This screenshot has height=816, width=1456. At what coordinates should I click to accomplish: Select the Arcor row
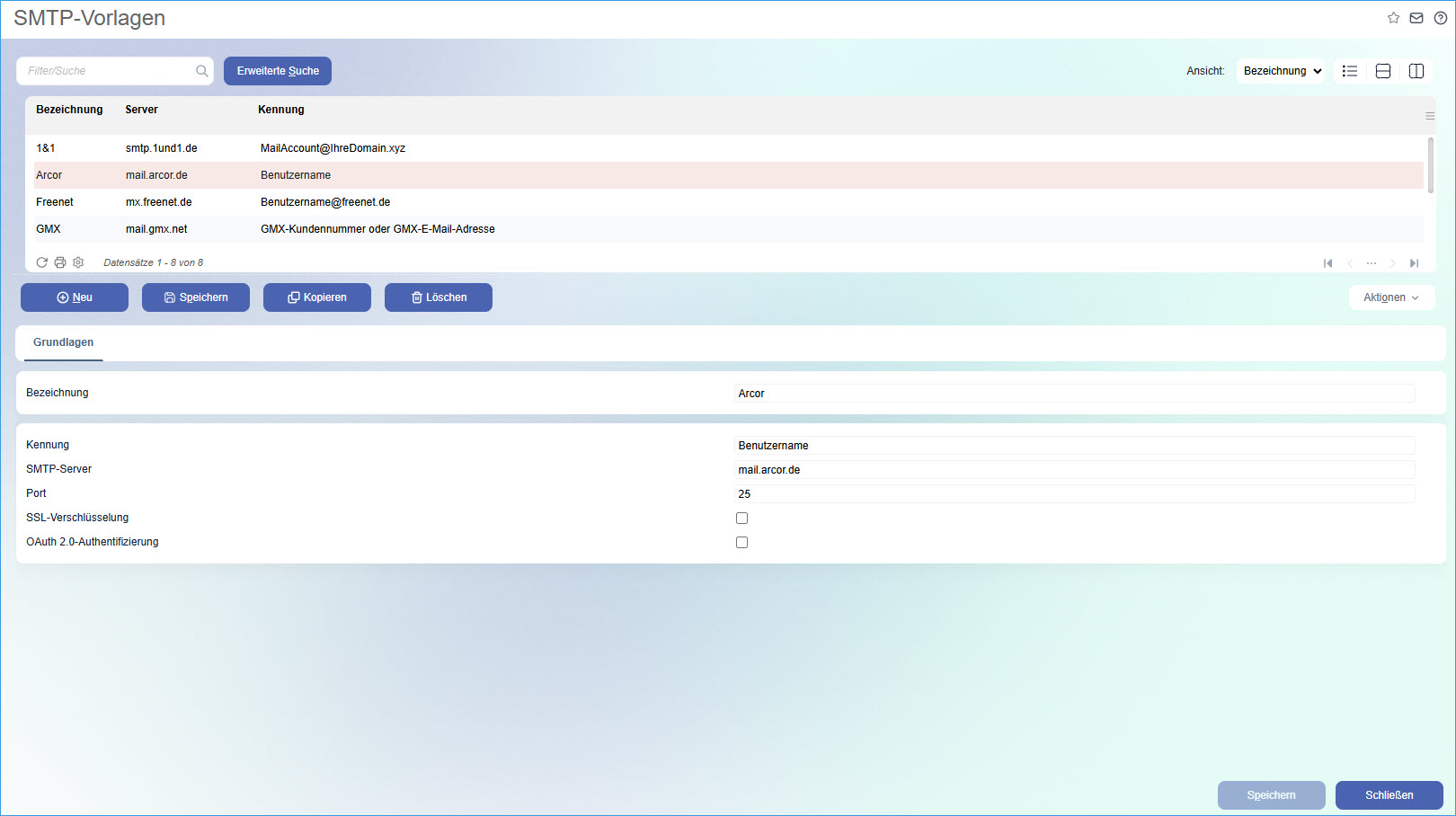point(729,175)
